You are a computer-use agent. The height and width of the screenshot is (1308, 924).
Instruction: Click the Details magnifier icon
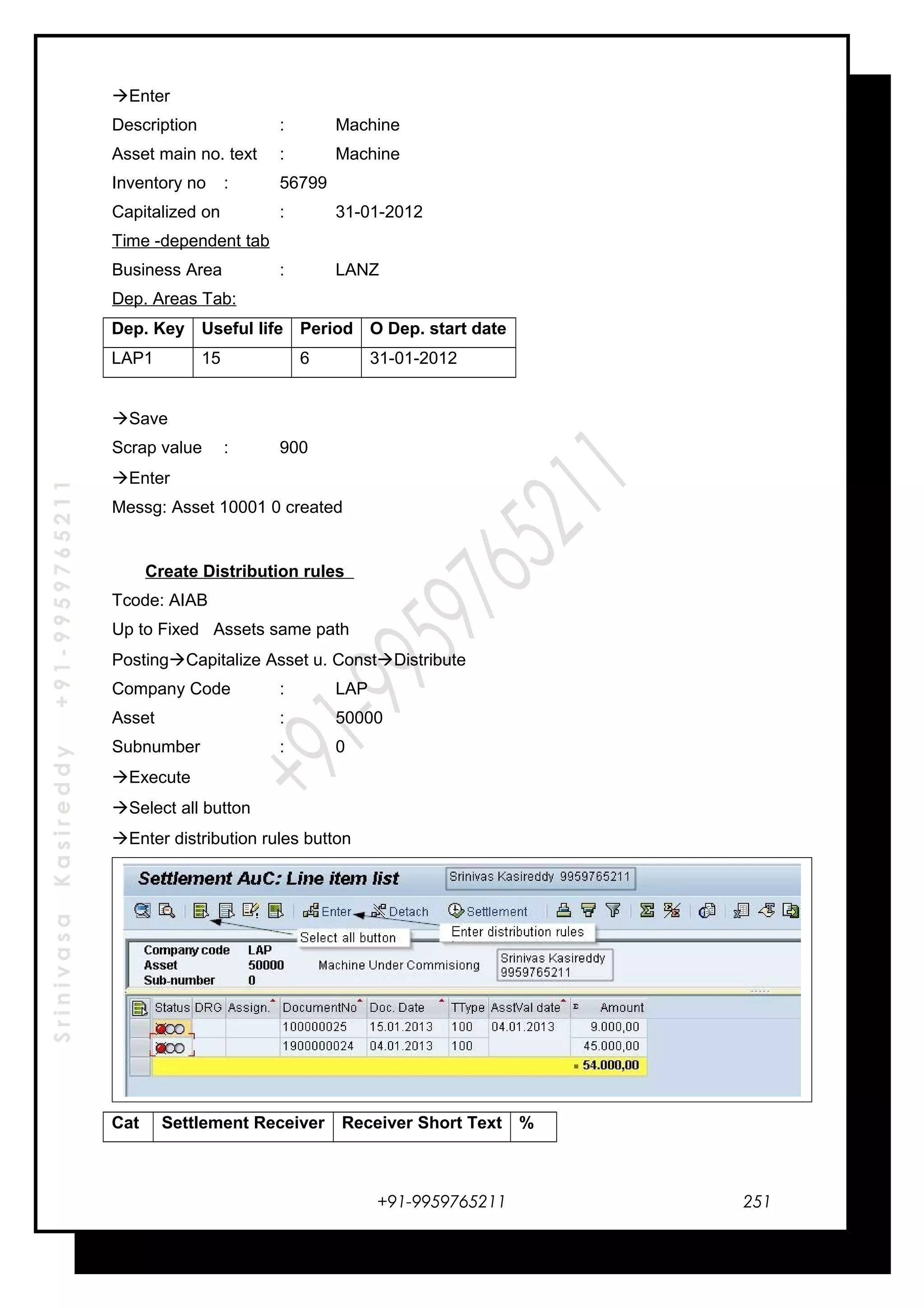142,910
